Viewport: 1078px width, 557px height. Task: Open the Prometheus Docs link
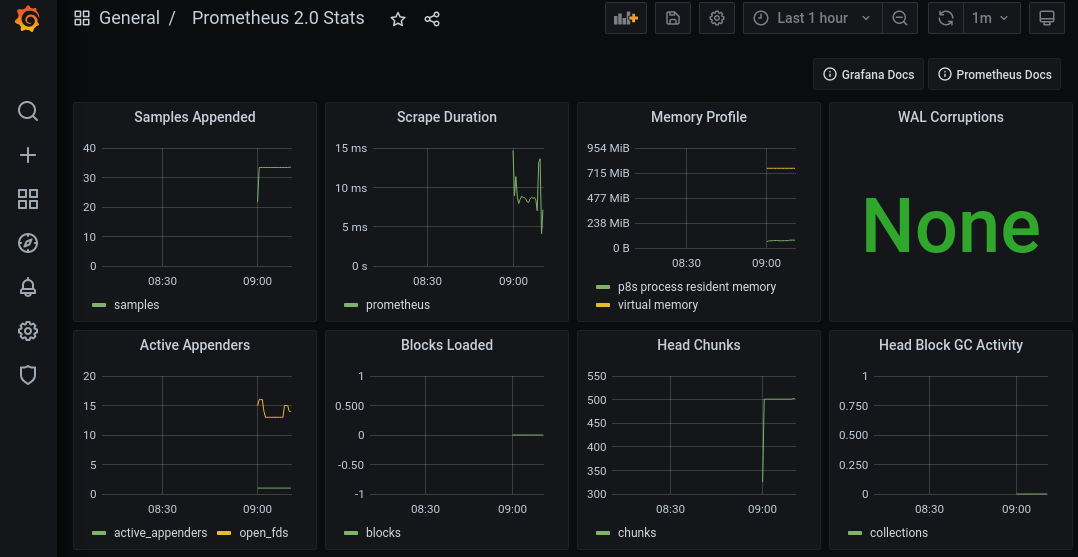click(x=995, y=74)
